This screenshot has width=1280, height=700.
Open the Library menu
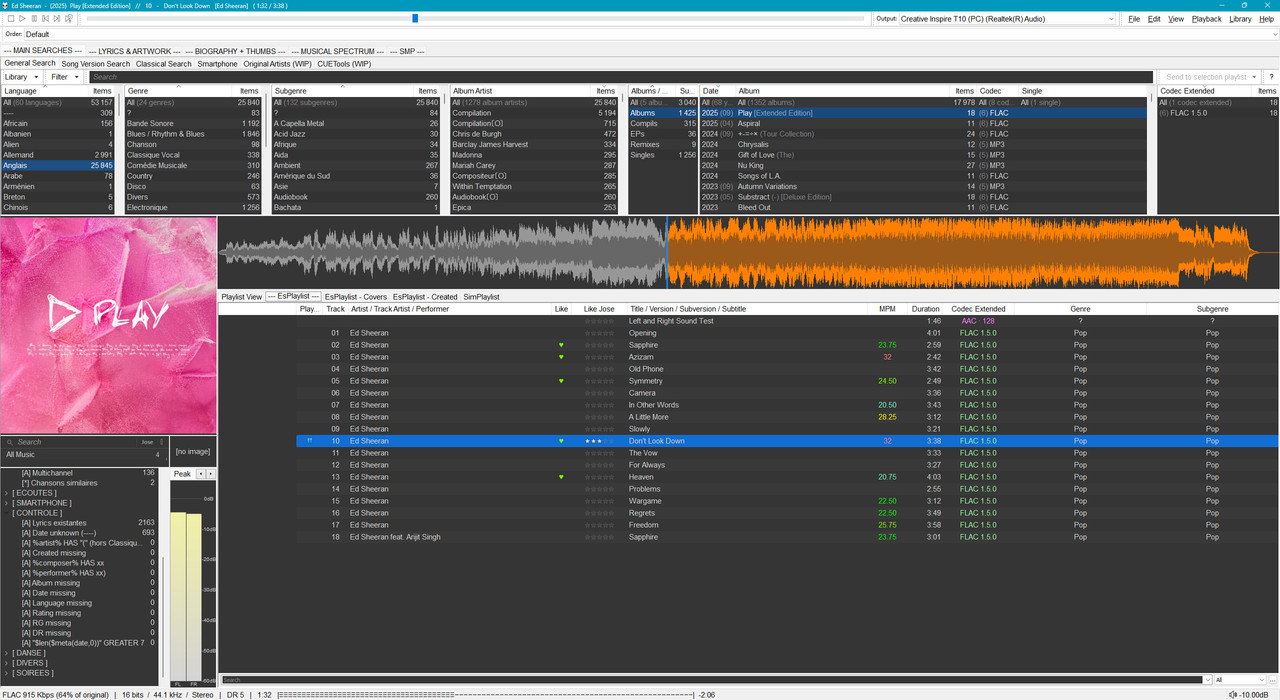(1240, 19)
